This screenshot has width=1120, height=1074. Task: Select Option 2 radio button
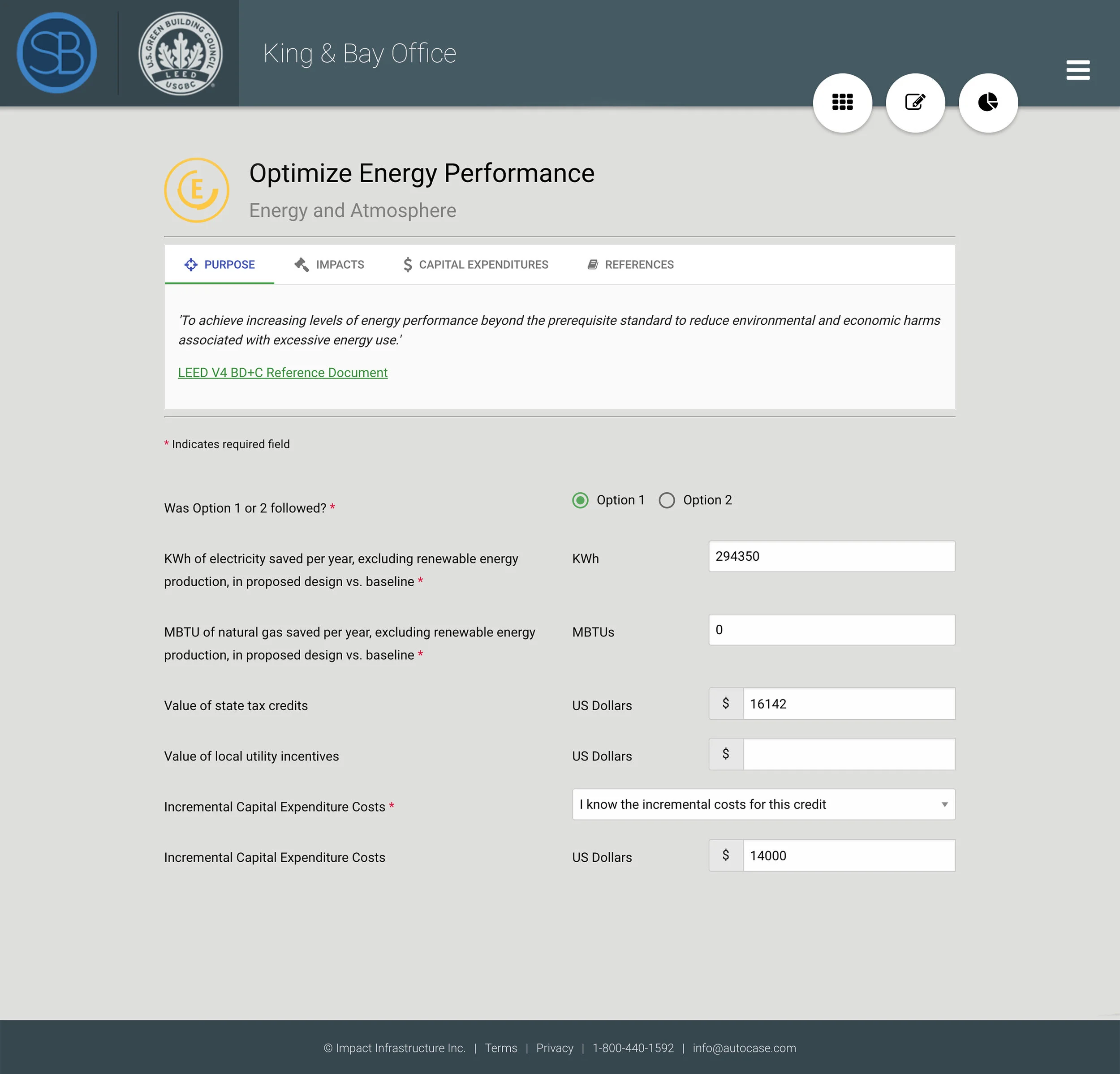coord(666,500)
